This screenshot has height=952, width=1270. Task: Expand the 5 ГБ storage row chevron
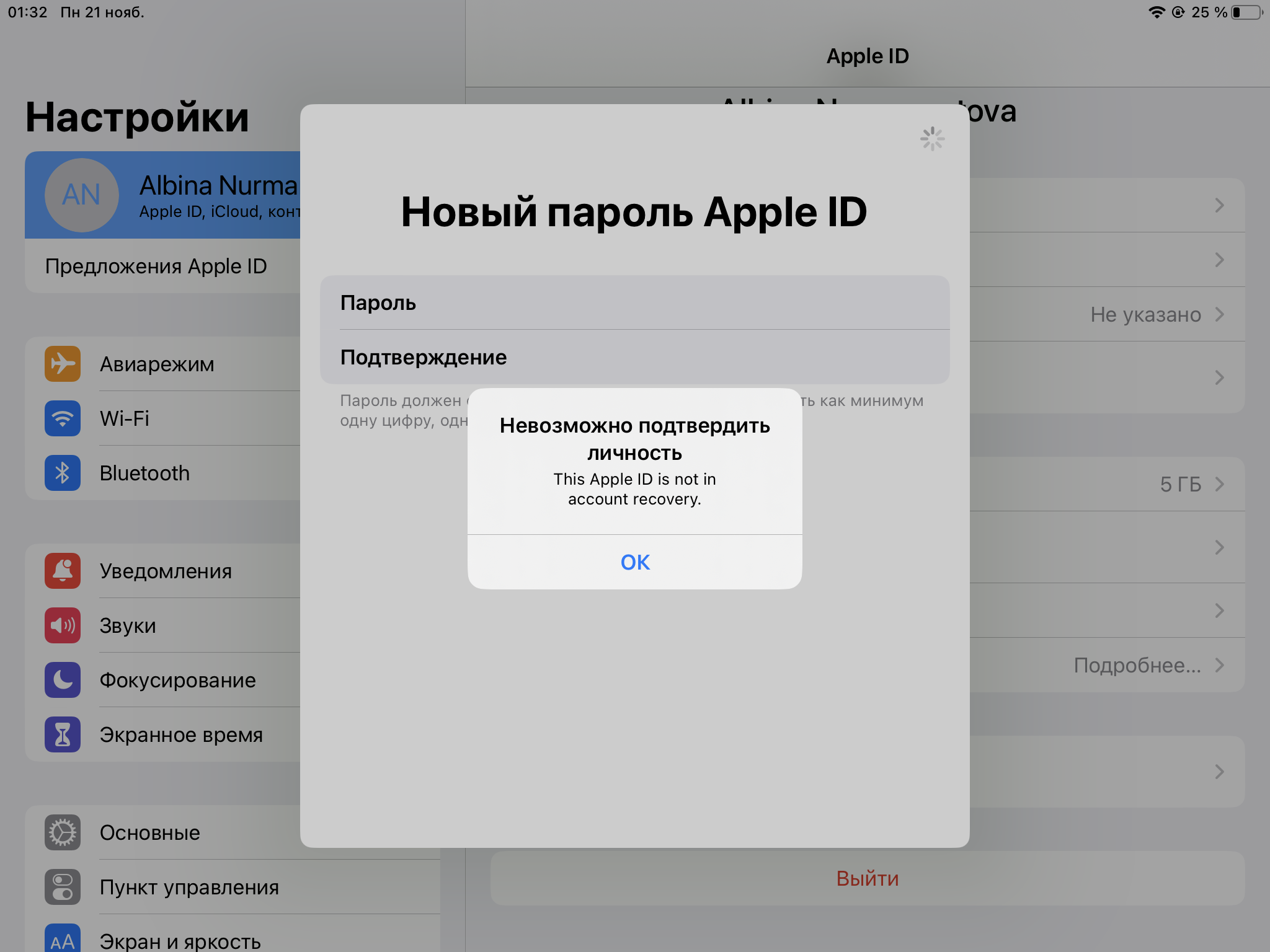click(x=1220, y=484)
